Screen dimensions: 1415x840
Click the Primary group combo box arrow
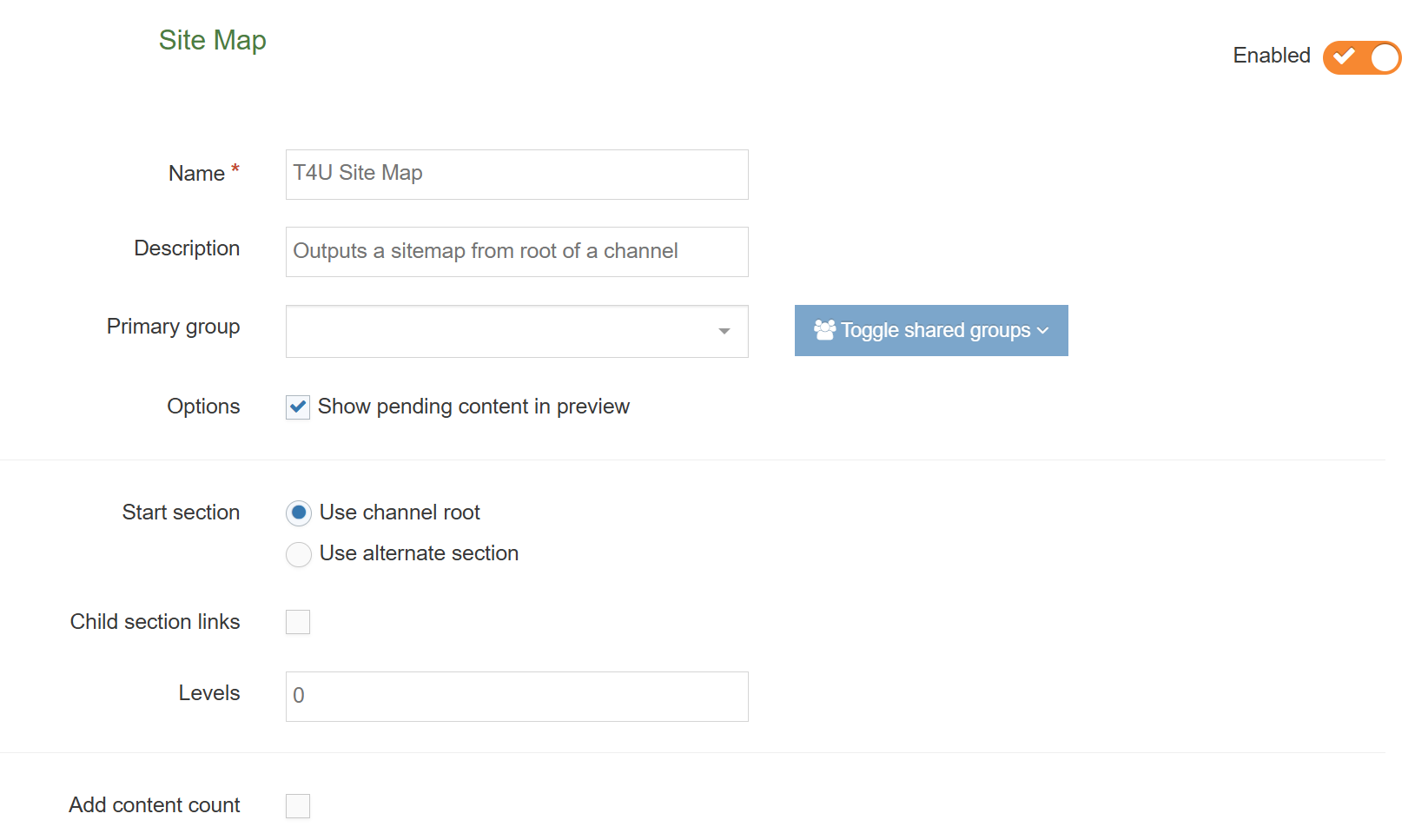tap(724, 331)
